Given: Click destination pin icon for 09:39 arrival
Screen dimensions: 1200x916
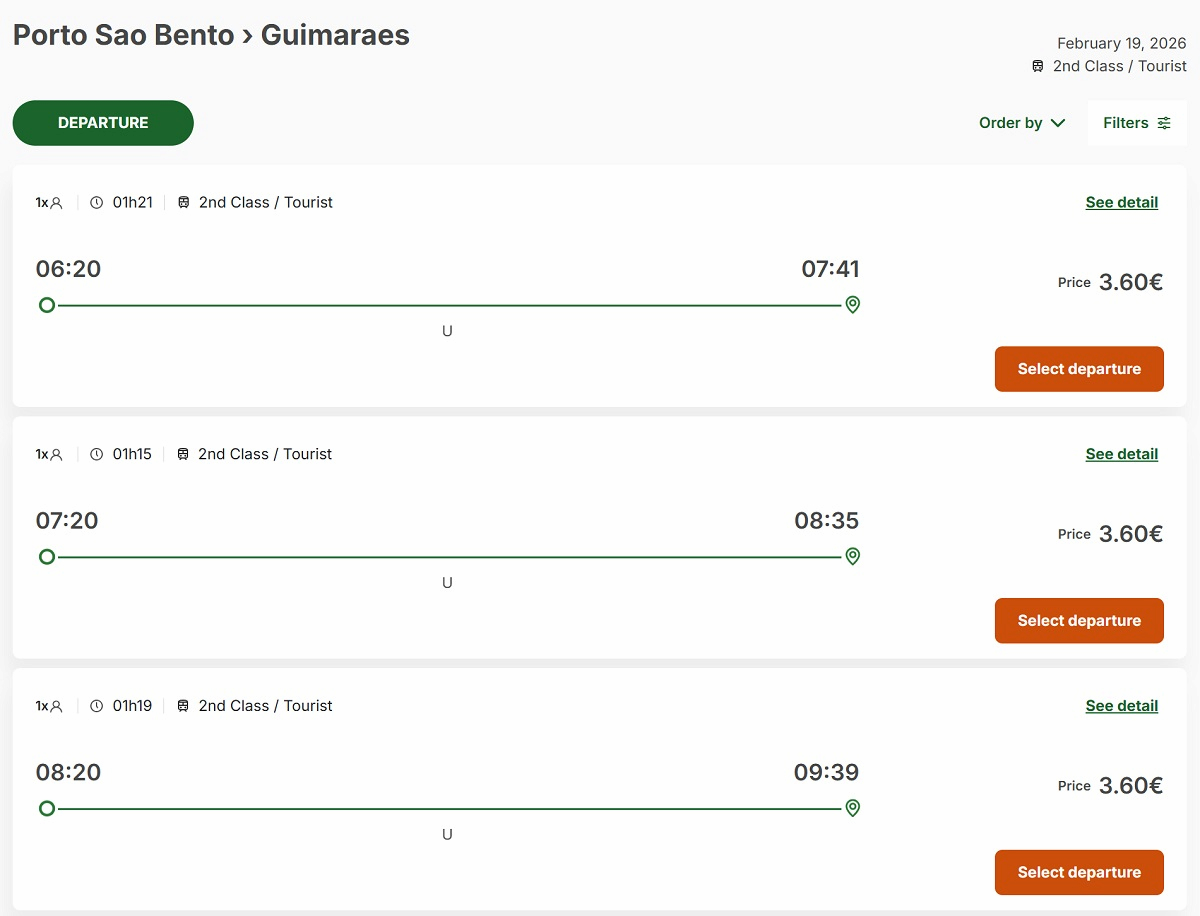Looking at the screenshot, I should 852,808.
